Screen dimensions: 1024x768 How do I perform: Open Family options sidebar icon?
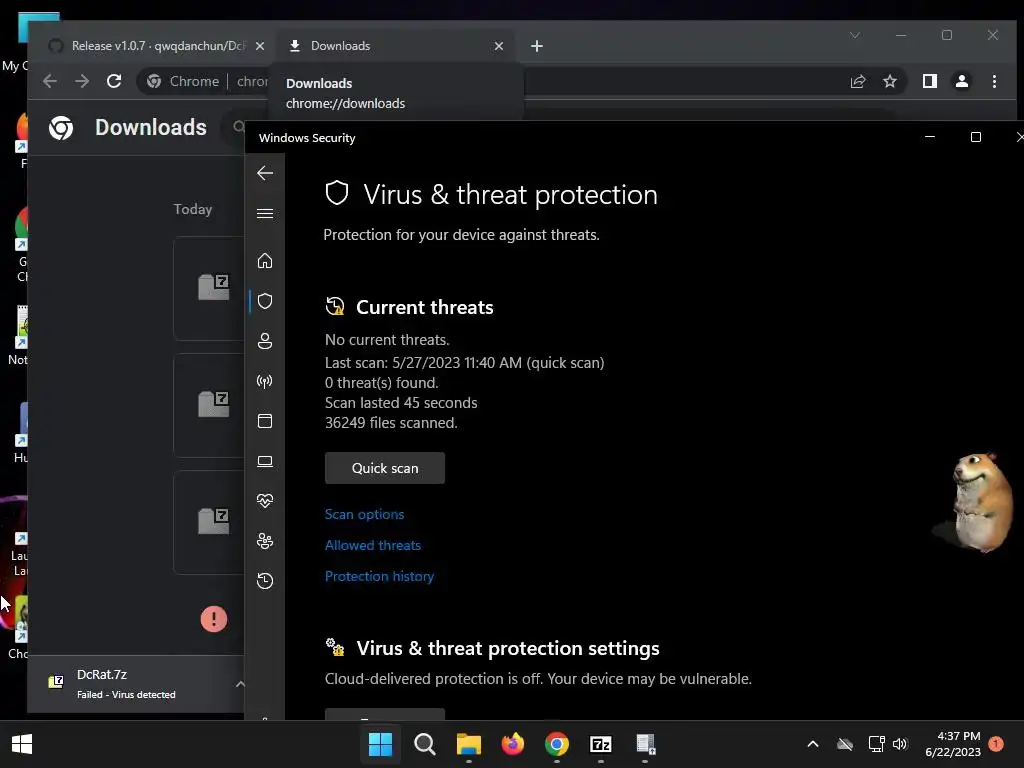click(264, 541)
